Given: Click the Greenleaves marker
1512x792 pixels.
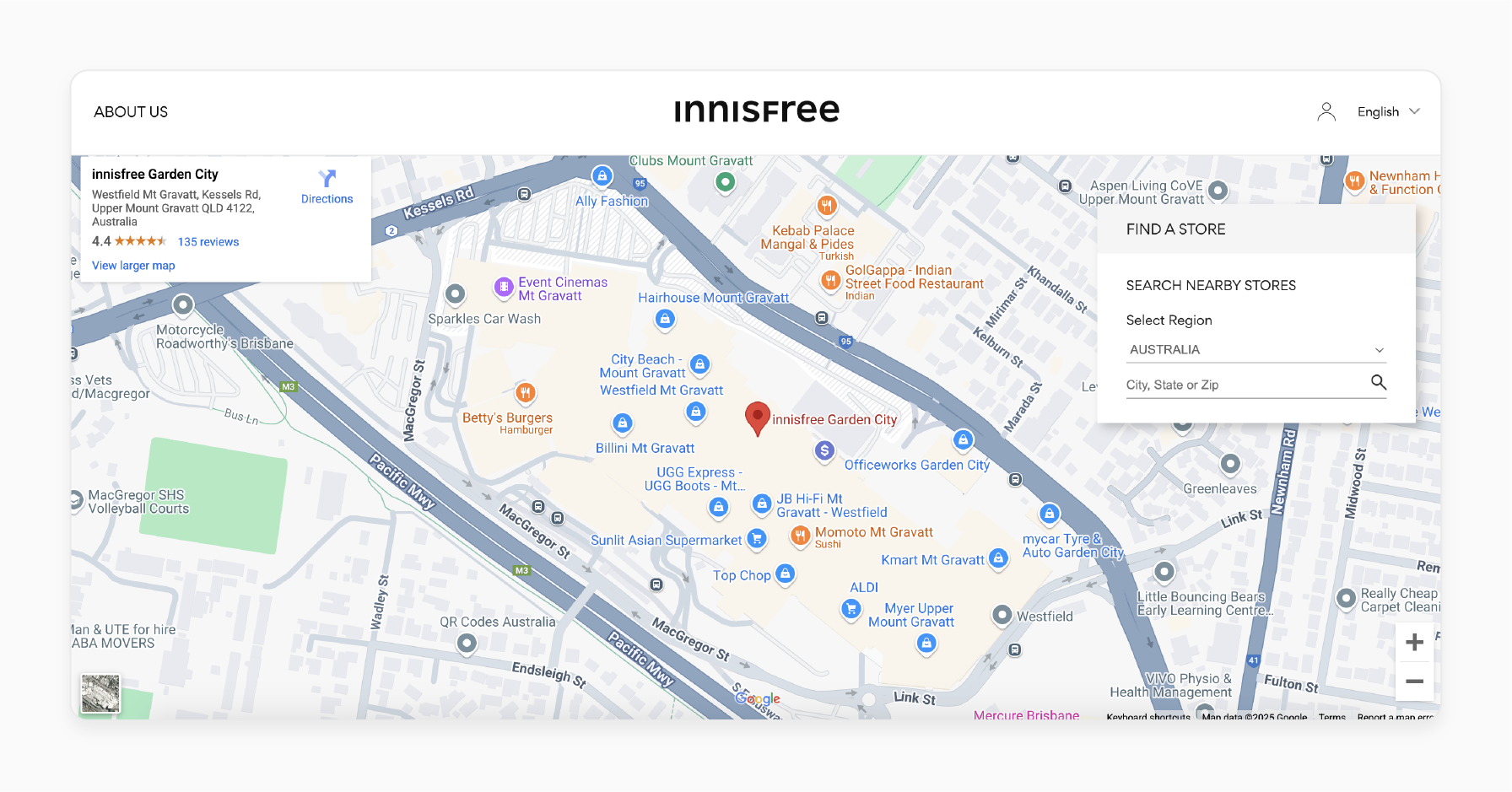Looking at the screenshot, I should 1230,464.
